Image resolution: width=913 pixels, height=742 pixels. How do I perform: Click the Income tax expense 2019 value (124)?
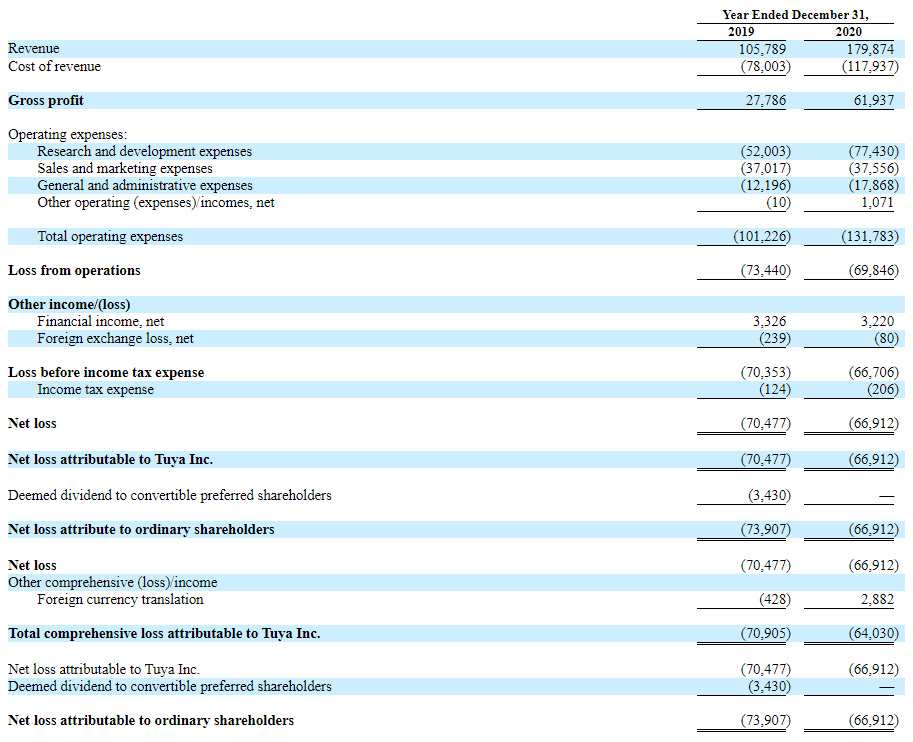tap(774, 389)
